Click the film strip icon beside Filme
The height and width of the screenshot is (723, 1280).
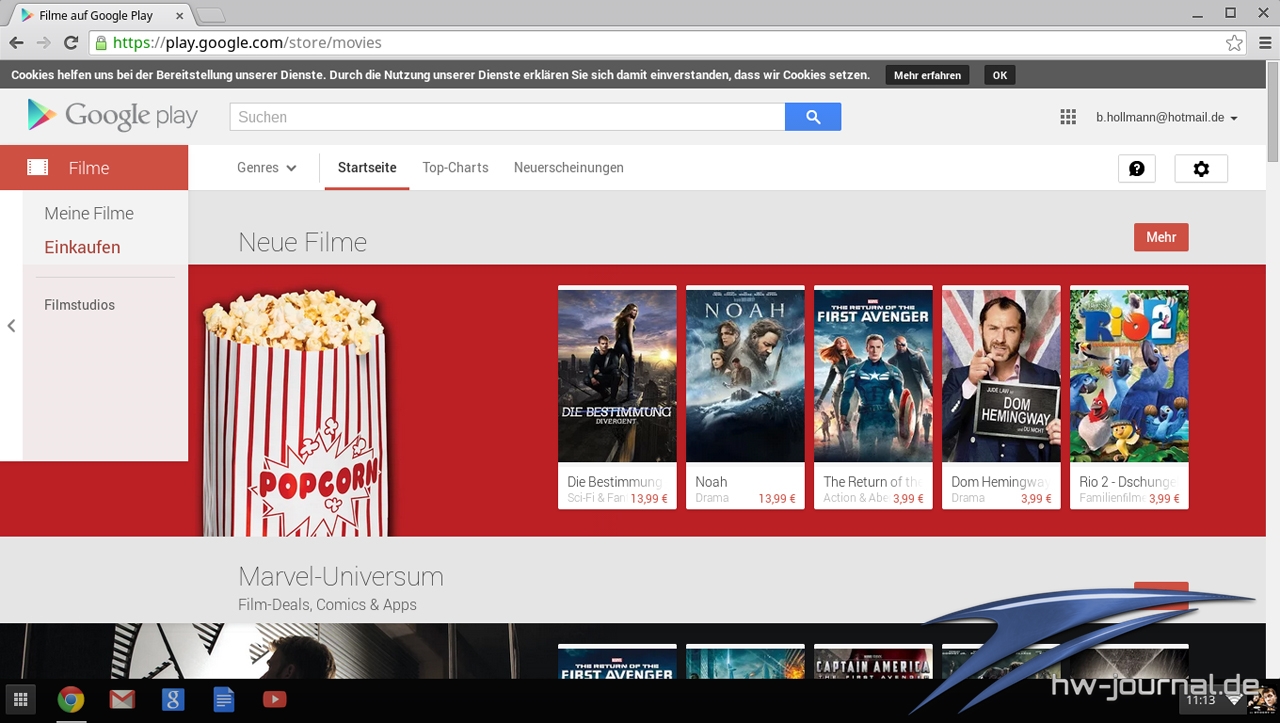[38, 167]
